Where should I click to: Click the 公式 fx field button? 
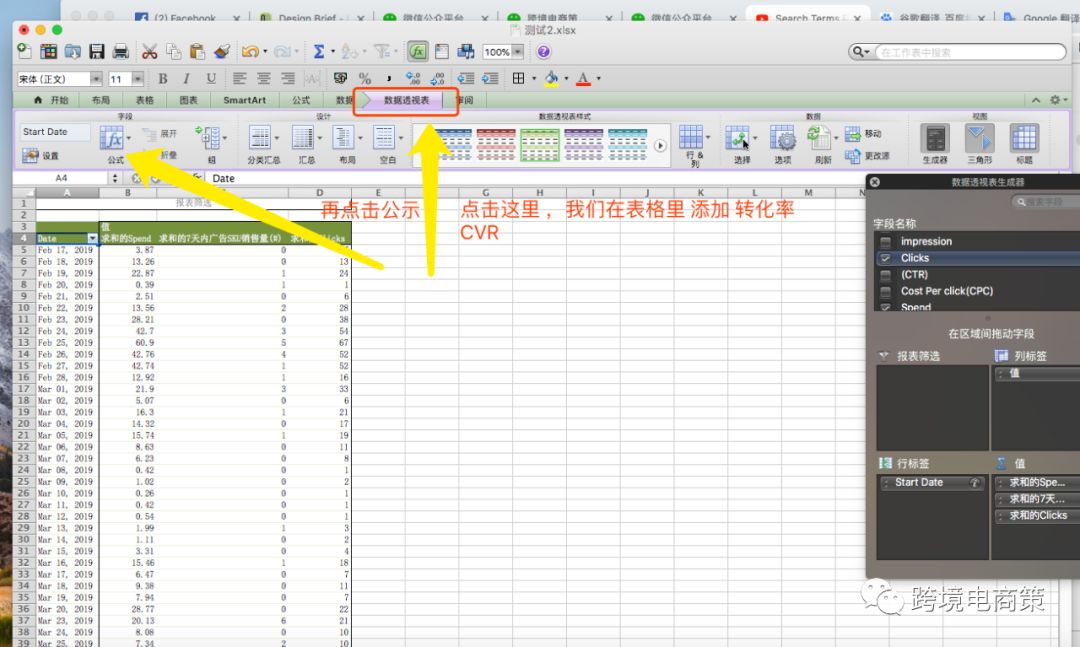click(113, 145)
